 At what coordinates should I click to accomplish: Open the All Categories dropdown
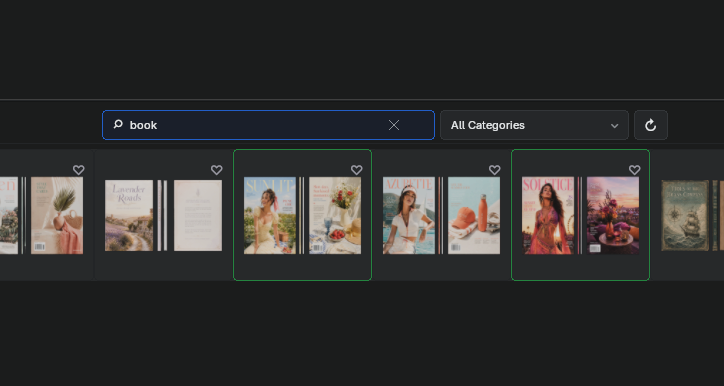[x=534, y=125]
